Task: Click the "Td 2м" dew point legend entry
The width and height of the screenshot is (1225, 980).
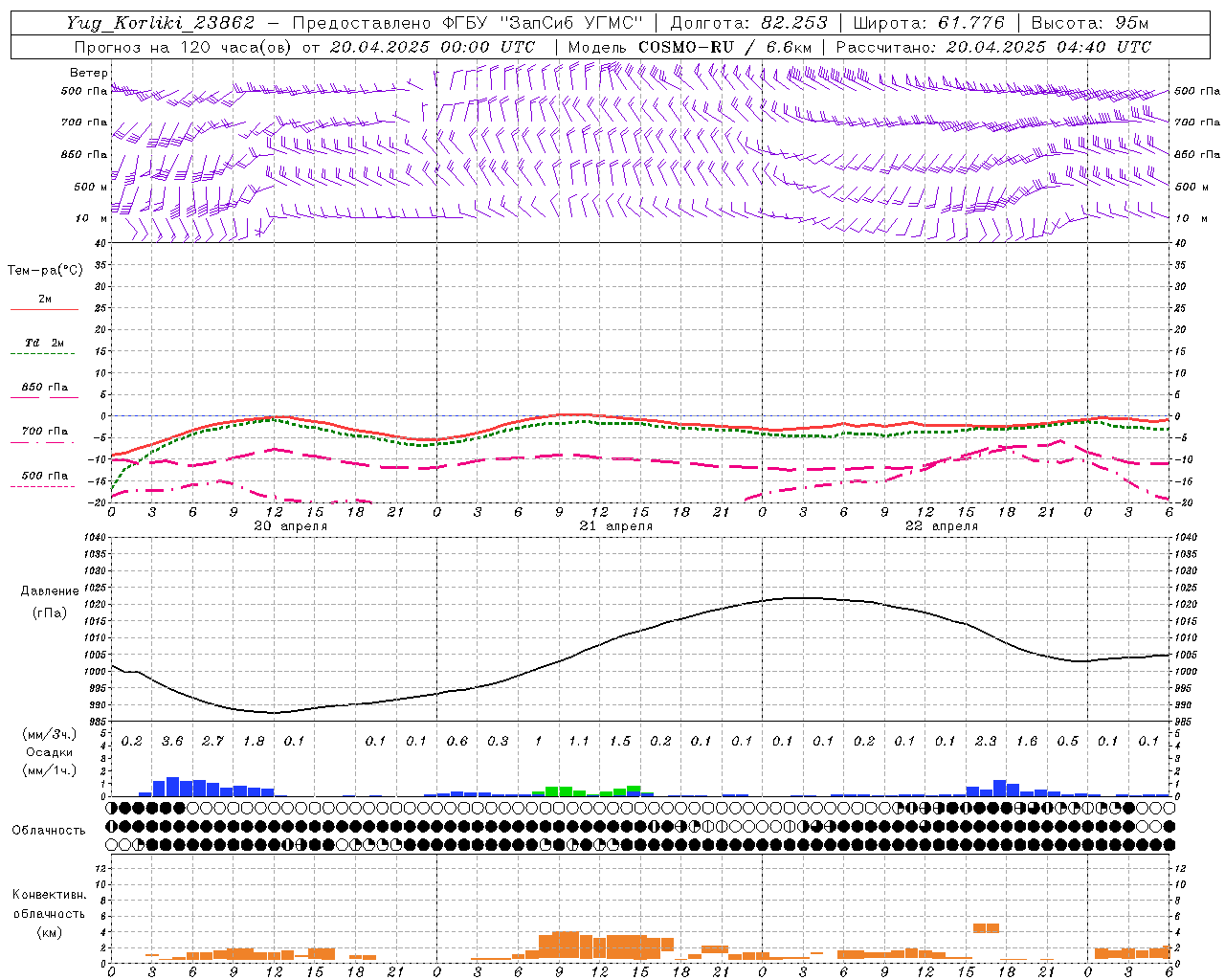Action: click(x=44, y=343)
